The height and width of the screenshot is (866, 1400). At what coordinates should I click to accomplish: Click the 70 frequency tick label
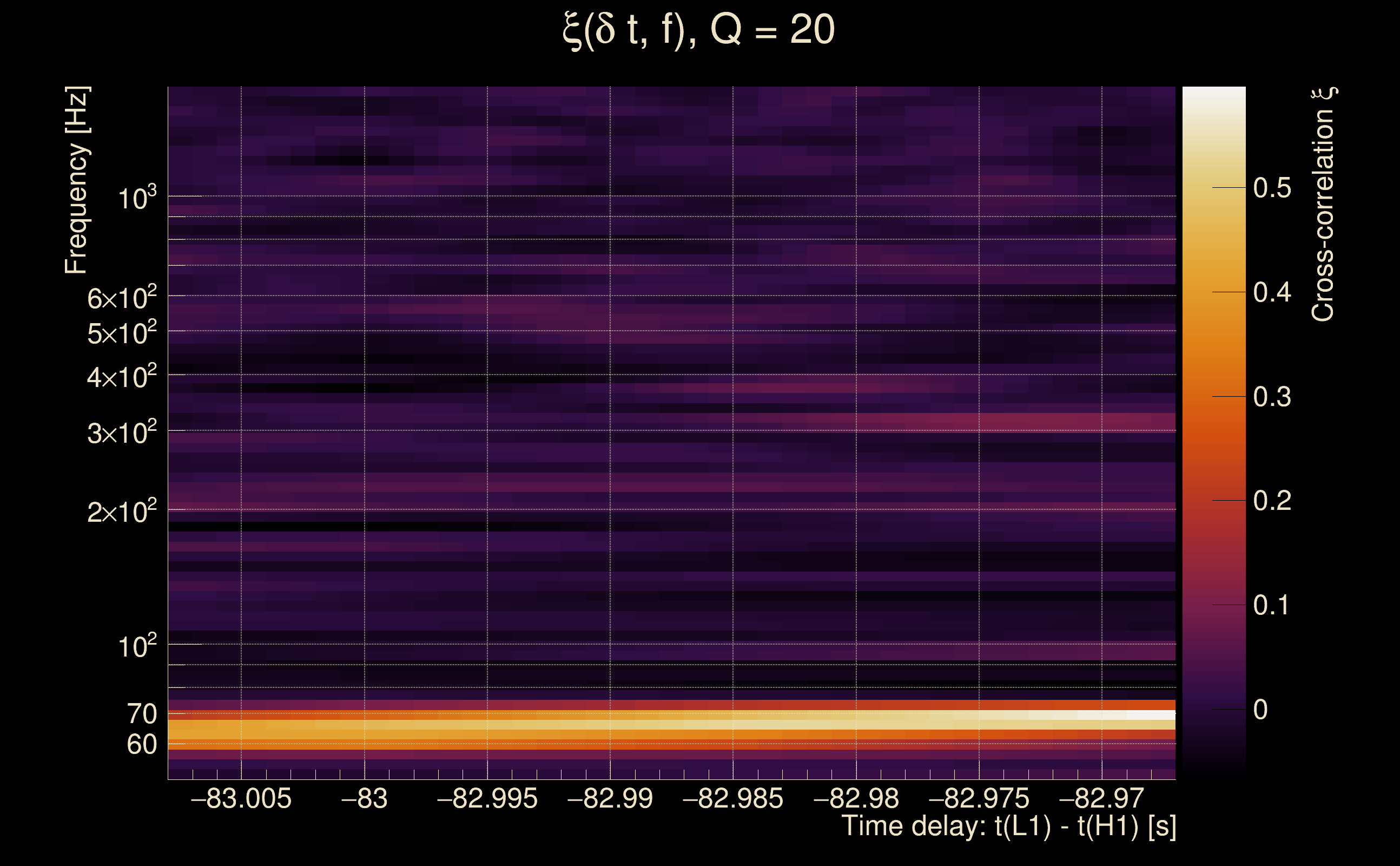point(141,714)
